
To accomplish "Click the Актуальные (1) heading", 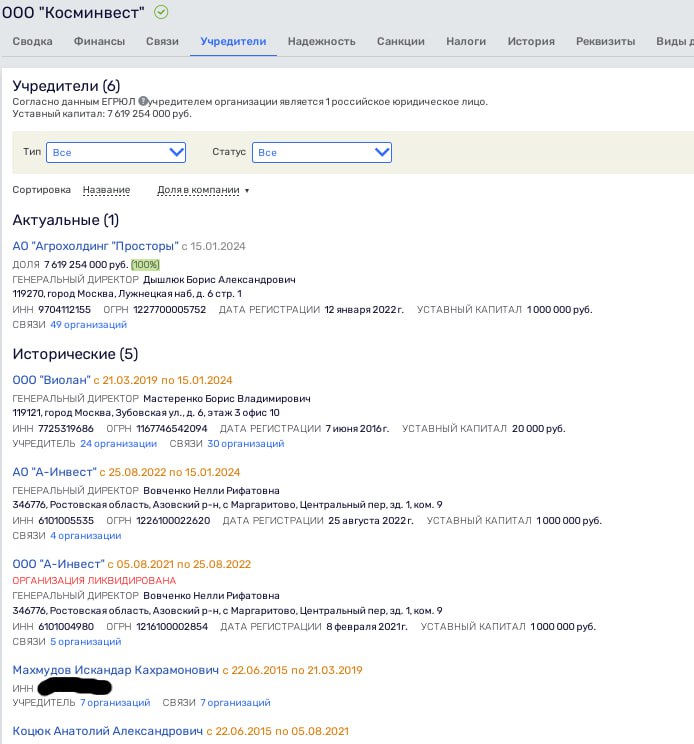I will coord(66,220).
